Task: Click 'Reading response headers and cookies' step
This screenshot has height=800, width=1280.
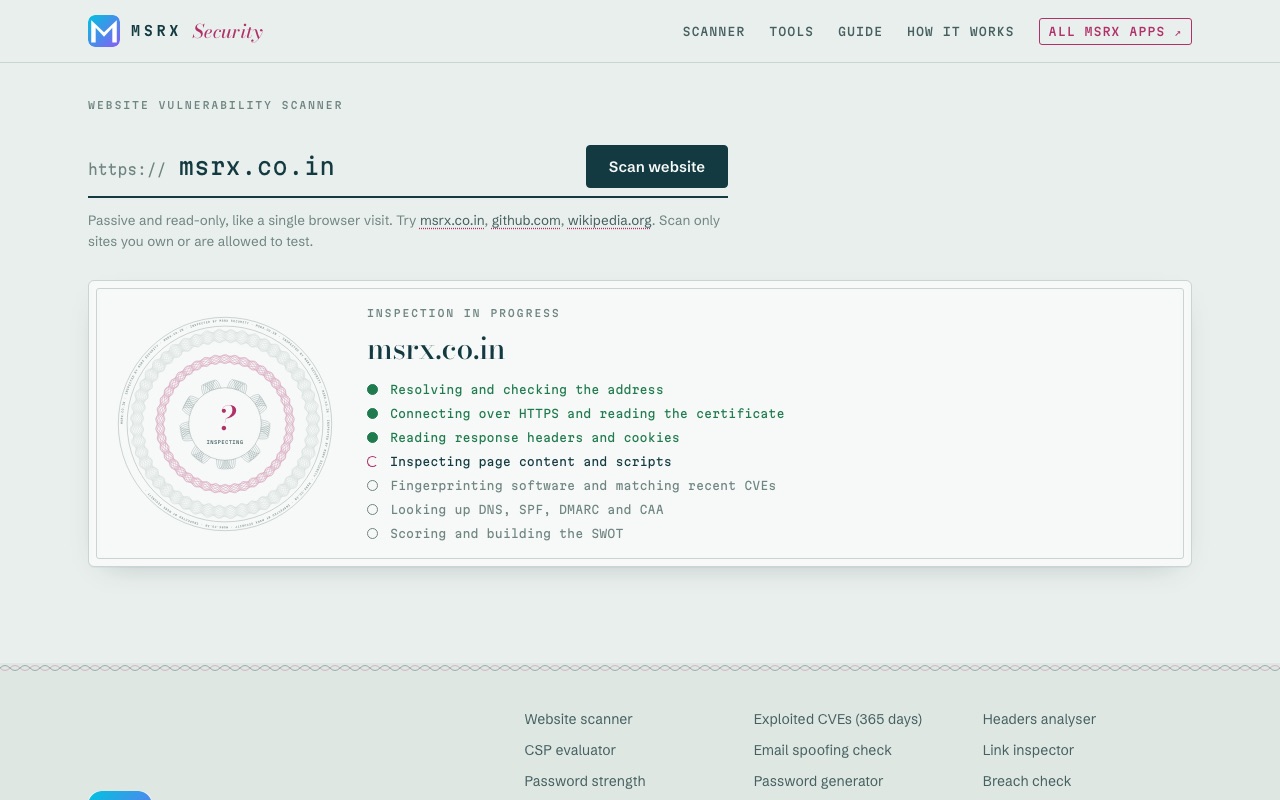Action: tap(535, 438)
